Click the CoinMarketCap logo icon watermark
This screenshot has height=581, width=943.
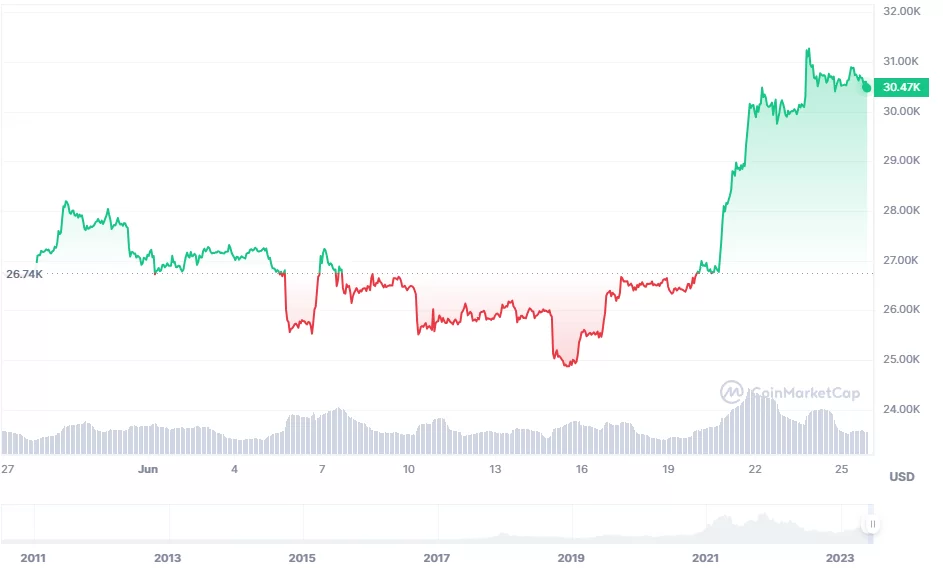pos(732,391)
